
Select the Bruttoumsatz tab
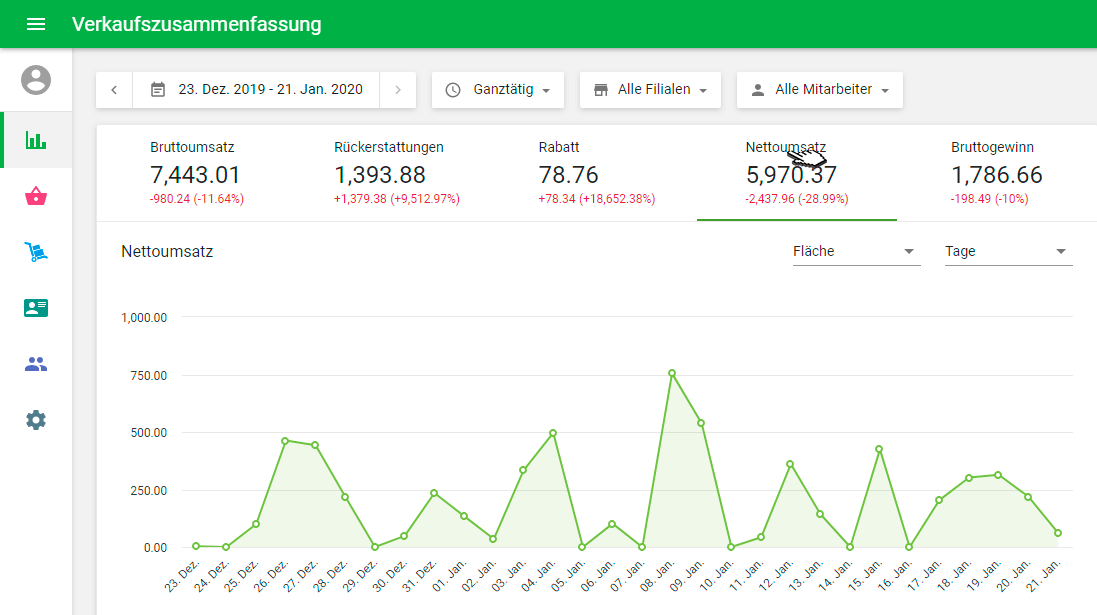196,173
